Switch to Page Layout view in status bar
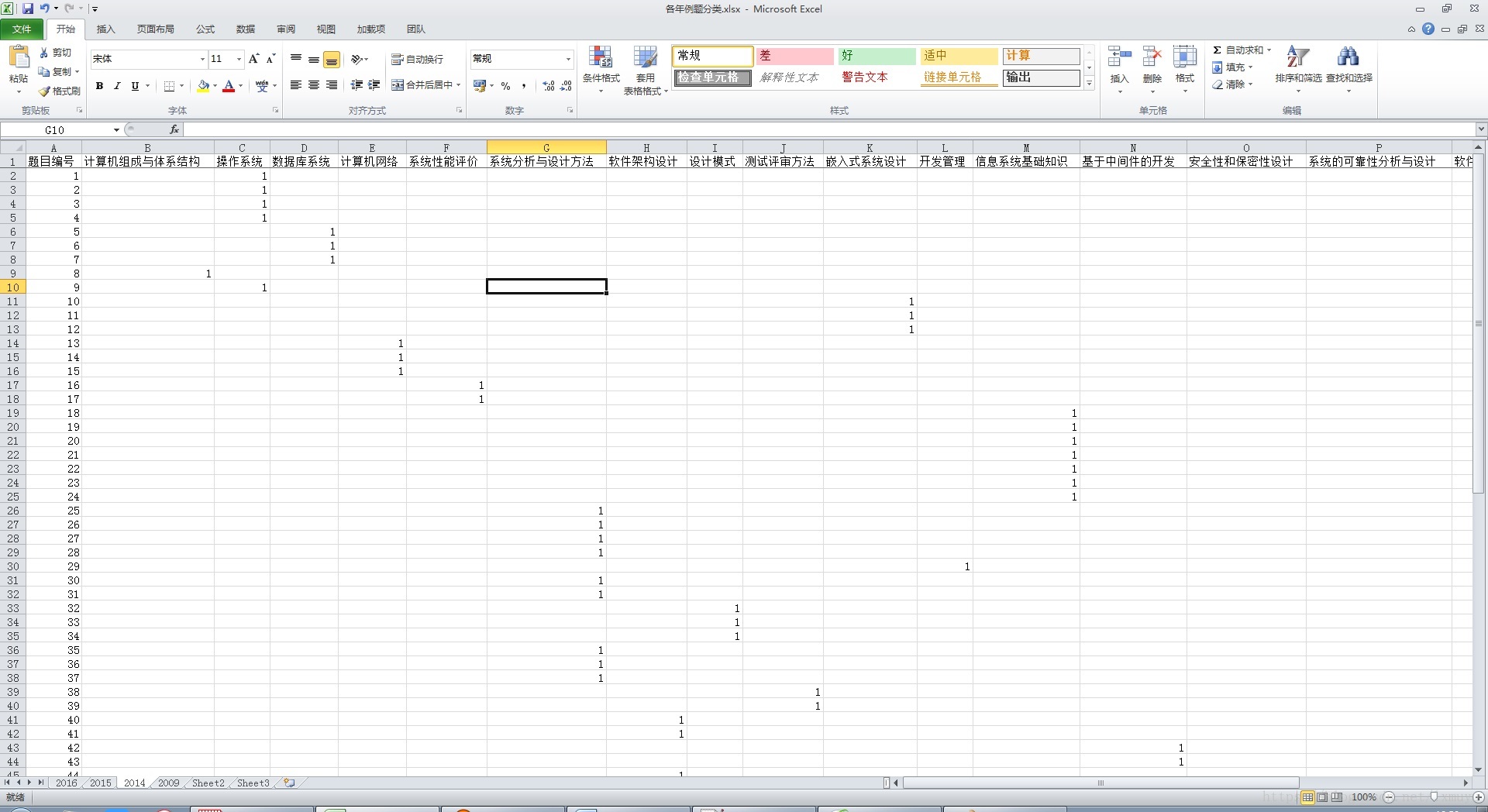Viewport: 1488px width, 812px height. [x=1322, y=797]
